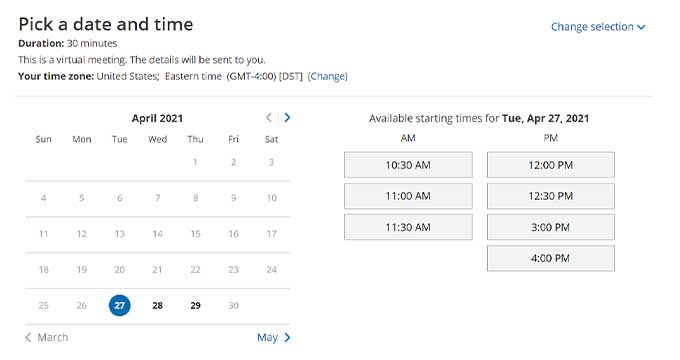
Task: Select April 27 on the calendar
Action: [x=119, y=305]
